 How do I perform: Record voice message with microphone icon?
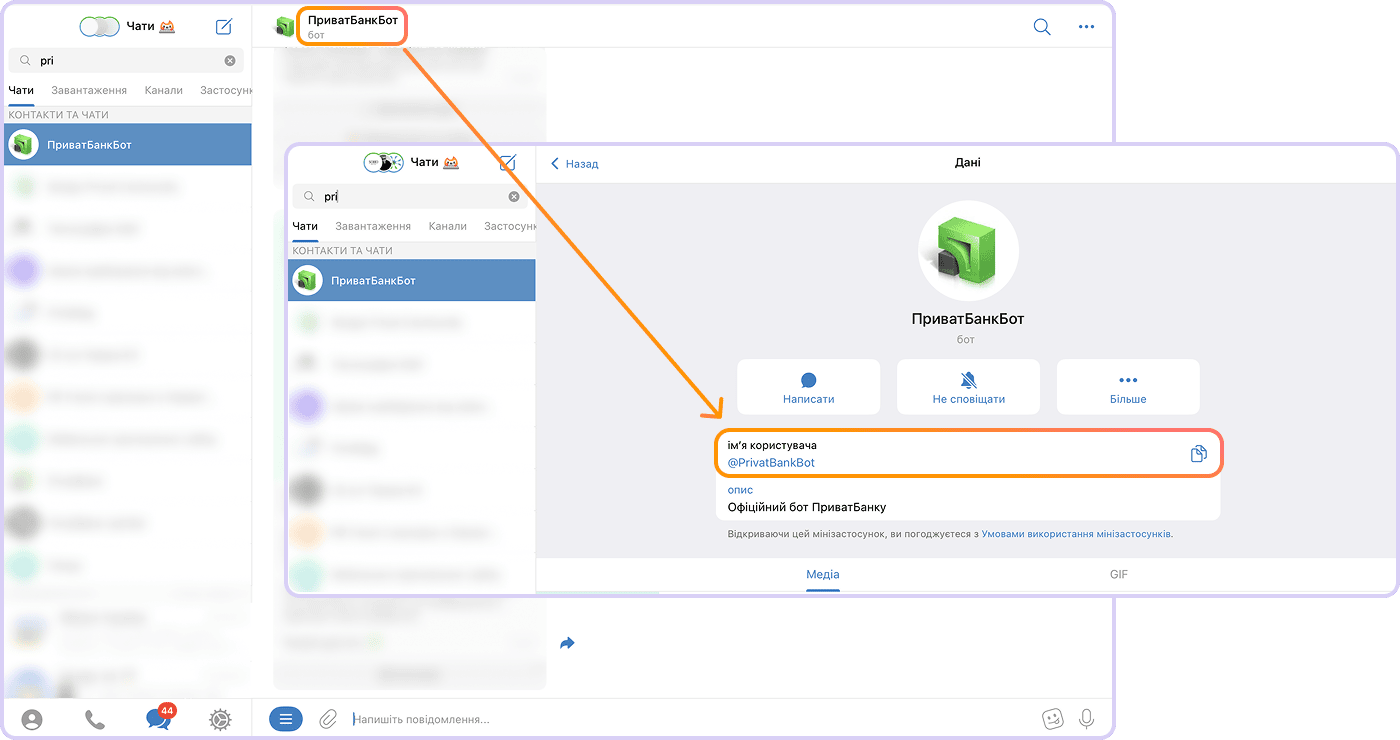click(x=1086, y=719)
